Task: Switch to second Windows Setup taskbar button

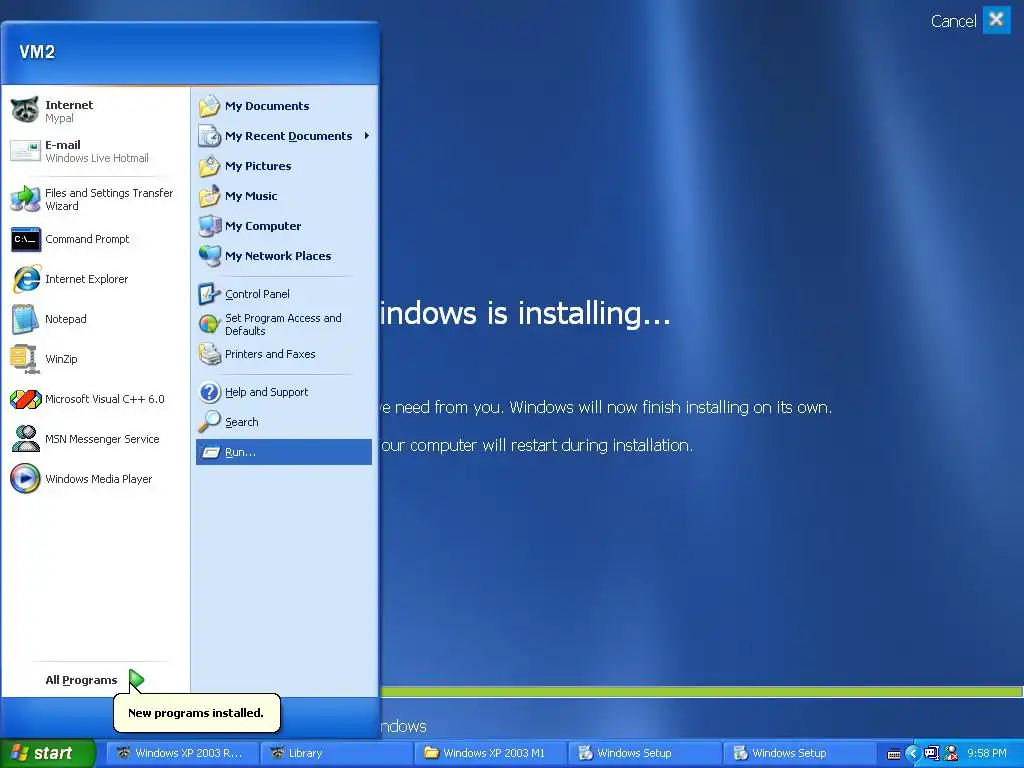Action: pos(798,753)
